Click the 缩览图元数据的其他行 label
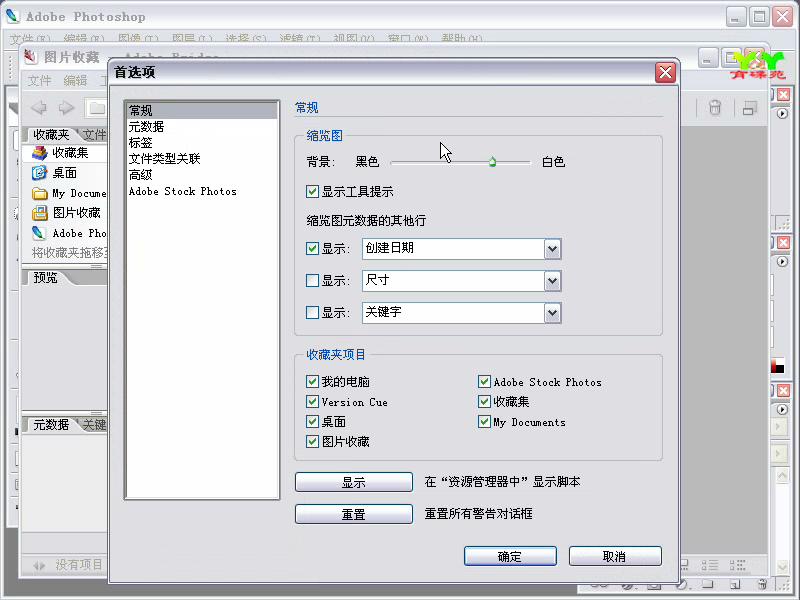Screen dimensions: 800x600 366,220
